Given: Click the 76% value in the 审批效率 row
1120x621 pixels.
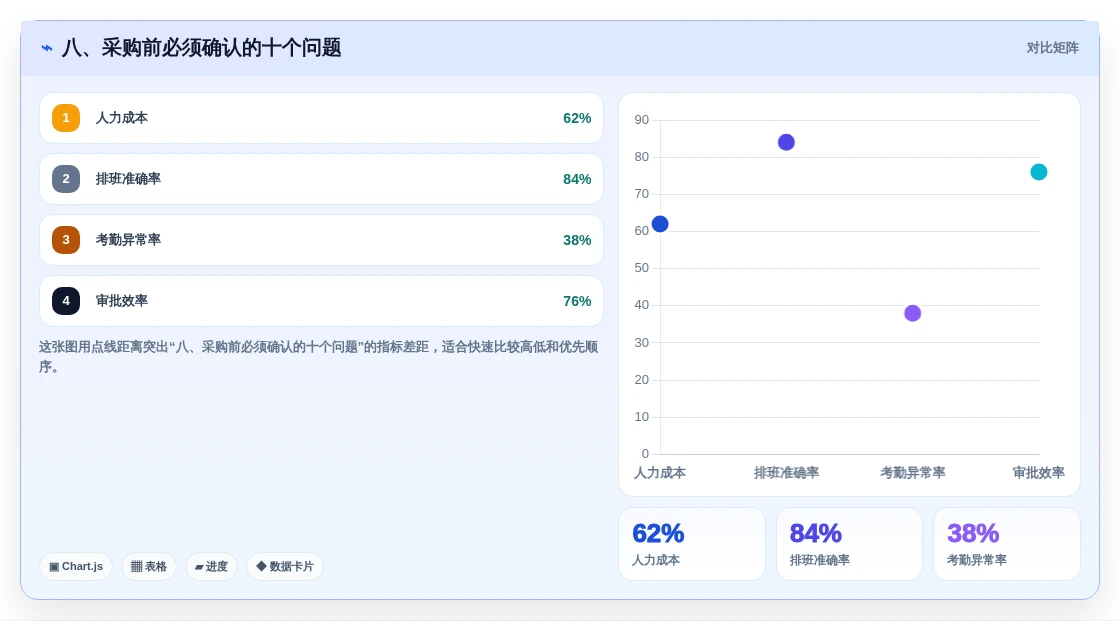Looking at the screenshot, I should click(x=577, y=301).
